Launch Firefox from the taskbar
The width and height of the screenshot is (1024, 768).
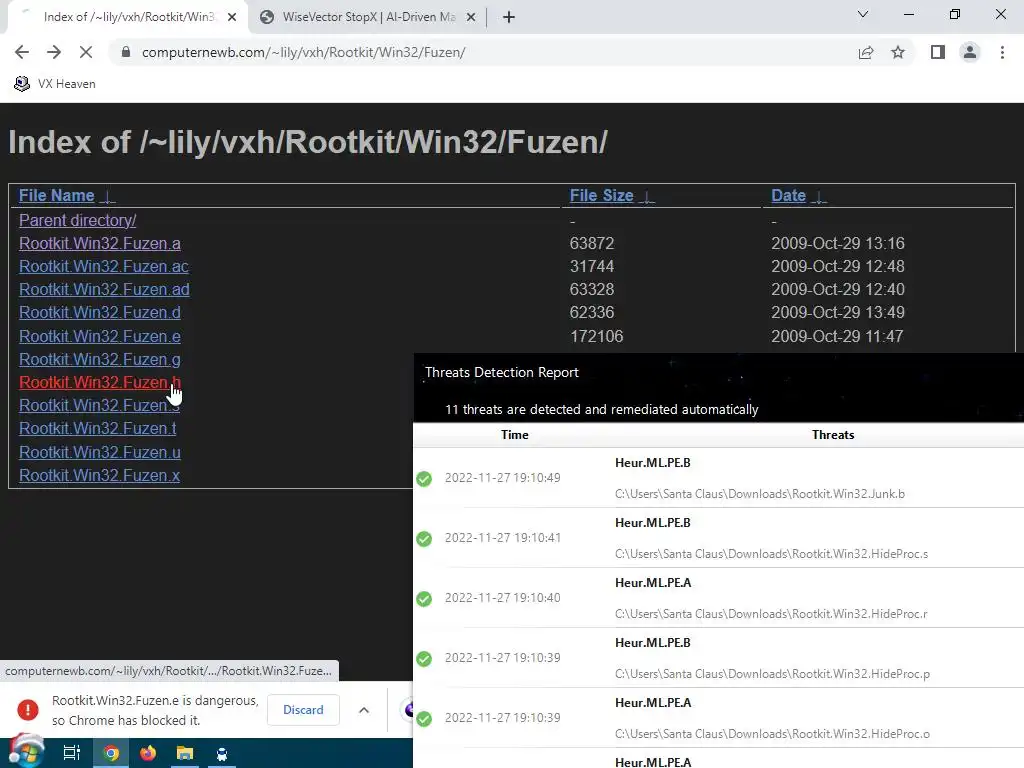[148, 754]
